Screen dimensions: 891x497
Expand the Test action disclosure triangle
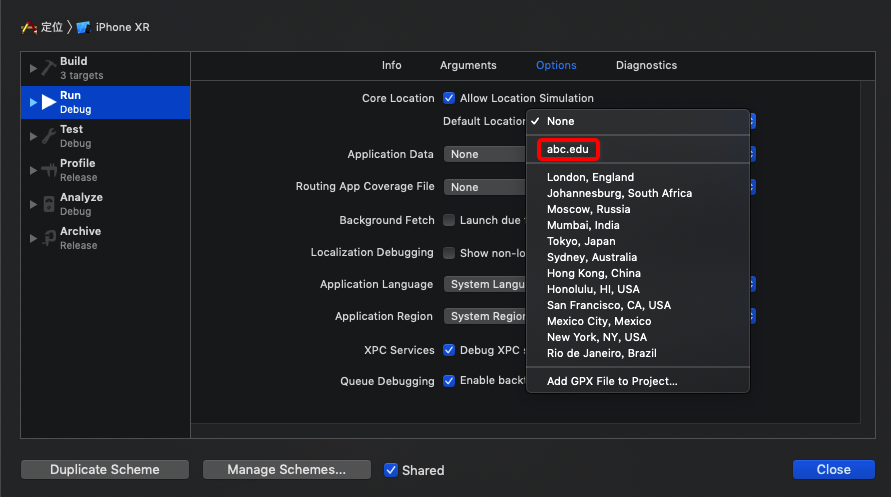coord(33,136)
